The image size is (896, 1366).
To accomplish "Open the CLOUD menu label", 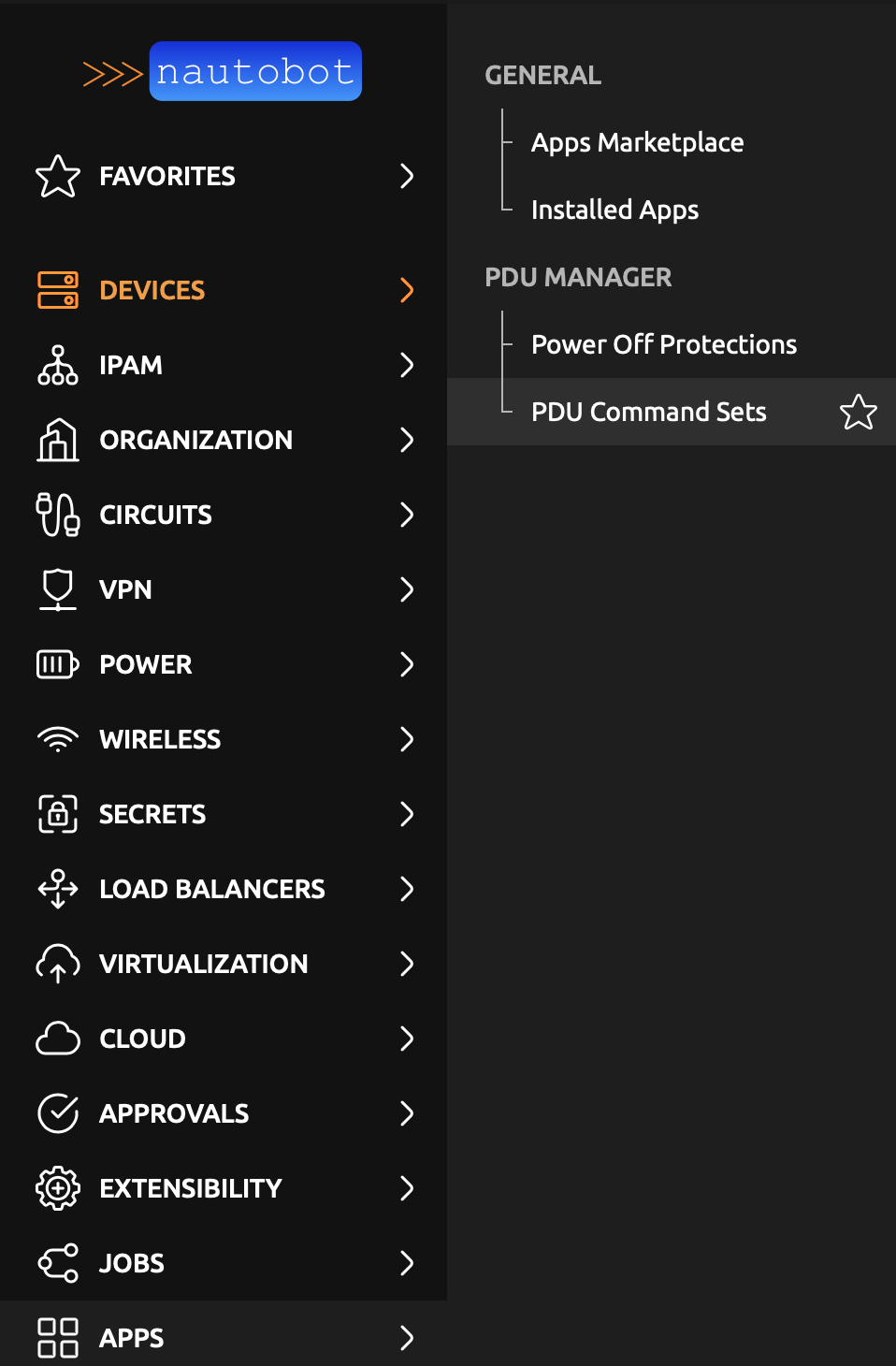I will pos(143,1039).
